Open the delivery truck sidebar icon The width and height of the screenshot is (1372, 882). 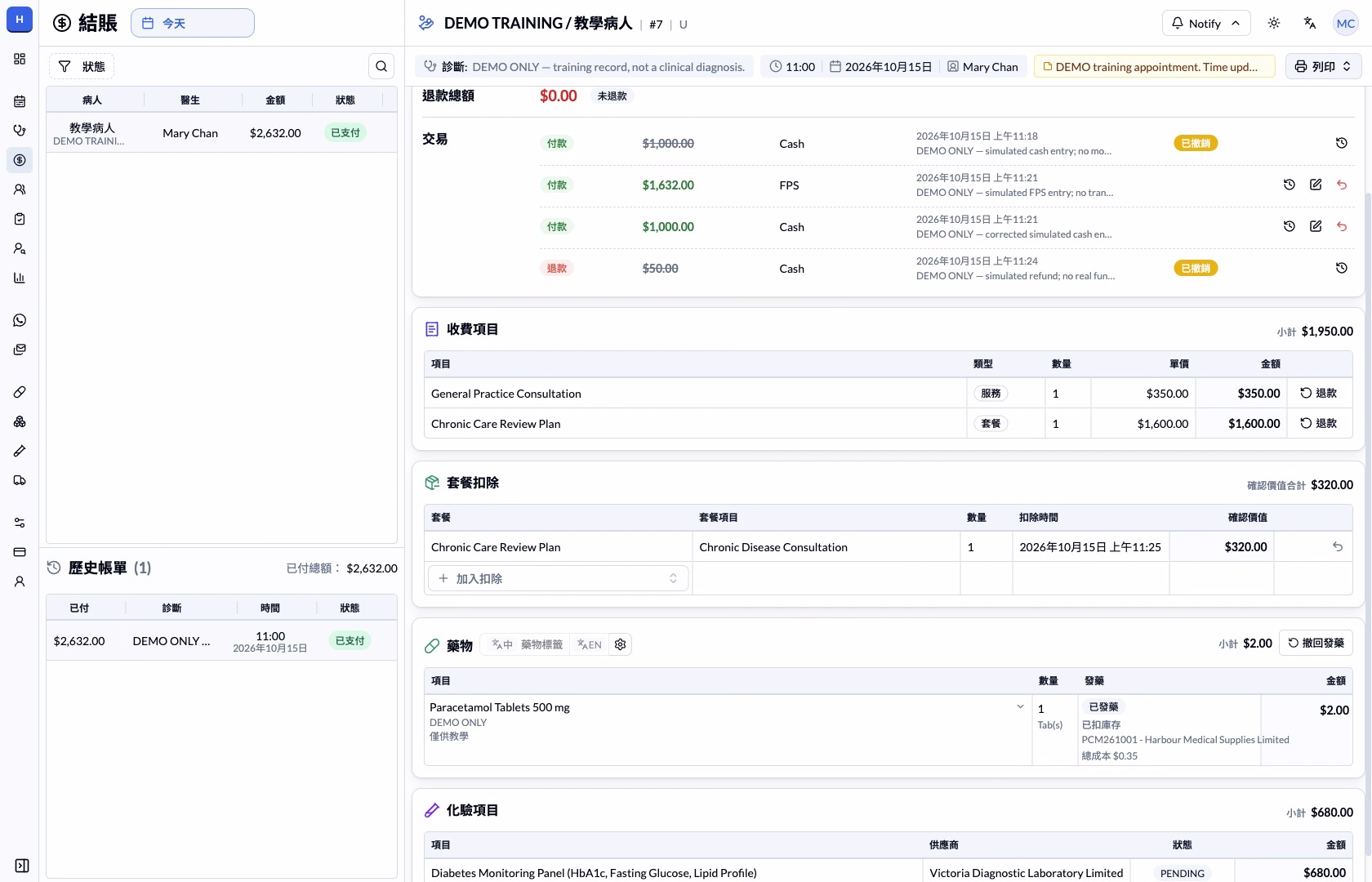pos(20,480)
